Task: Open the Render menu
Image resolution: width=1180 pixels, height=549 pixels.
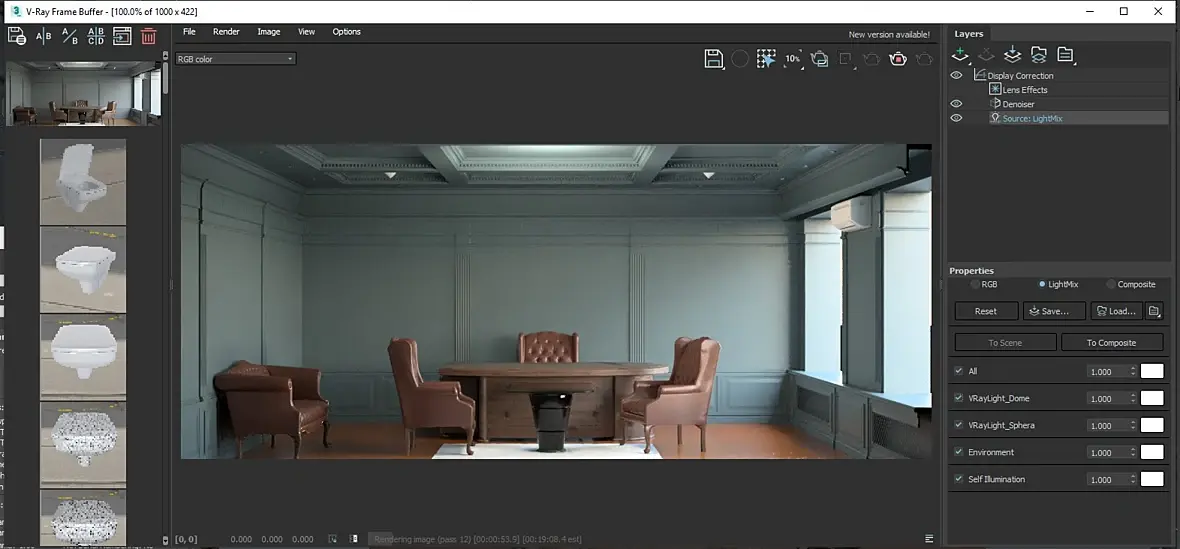Action: point(226,32)
